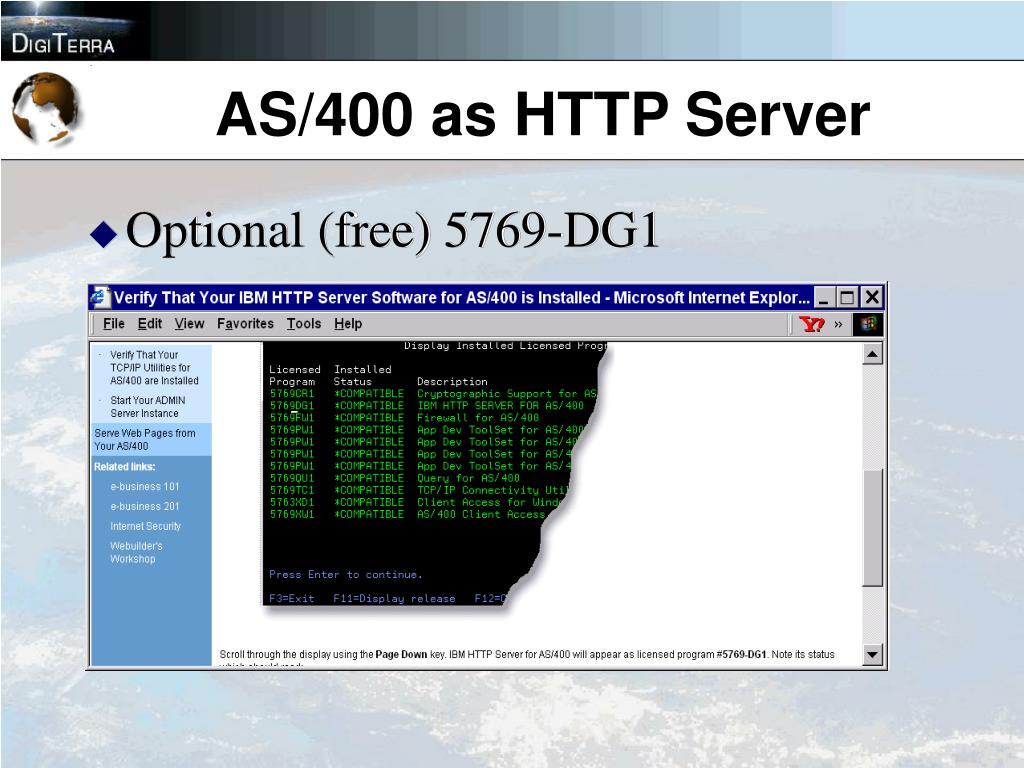Open the Help menu

coord(348,324)
